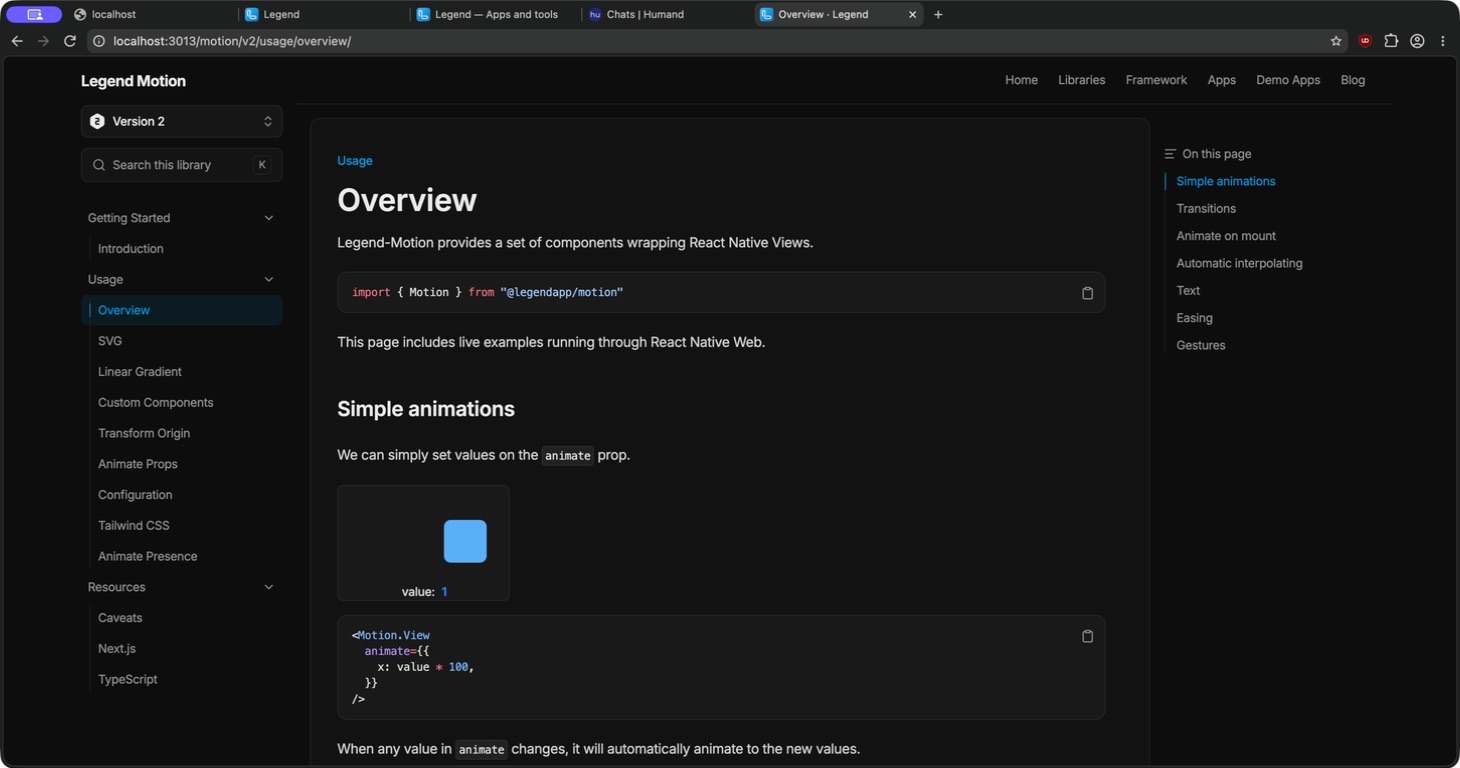This screenshot has height=768, width=1460.
Task: Focus the Search this library field
Action: point(182,165)
